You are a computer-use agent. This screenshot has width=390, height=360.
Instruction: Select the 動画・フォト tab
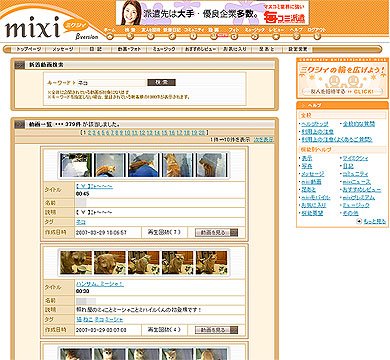[129, 49]
